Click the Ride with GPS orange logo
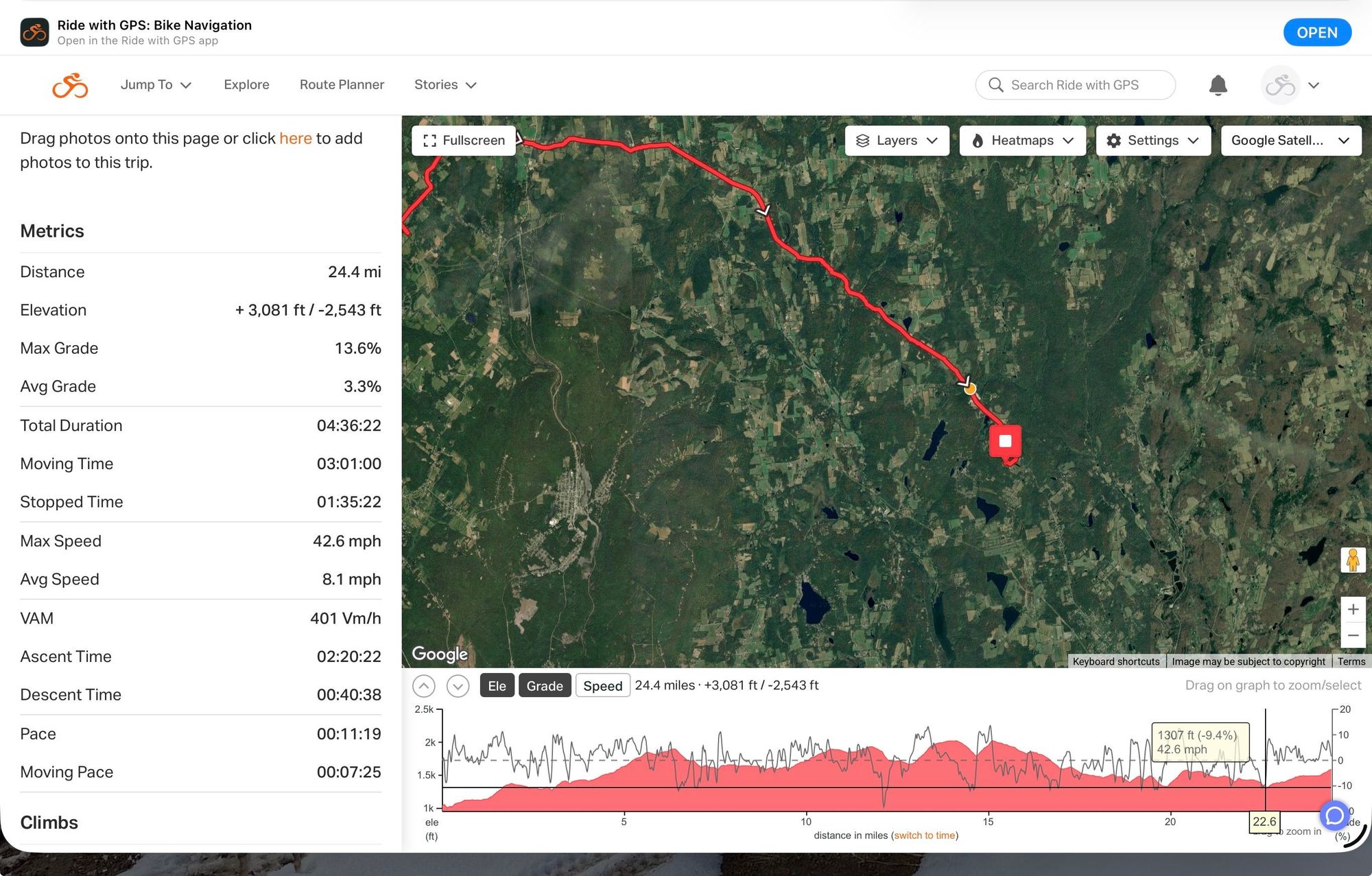Screen dimensions: 1372x876 click(71, 85)
